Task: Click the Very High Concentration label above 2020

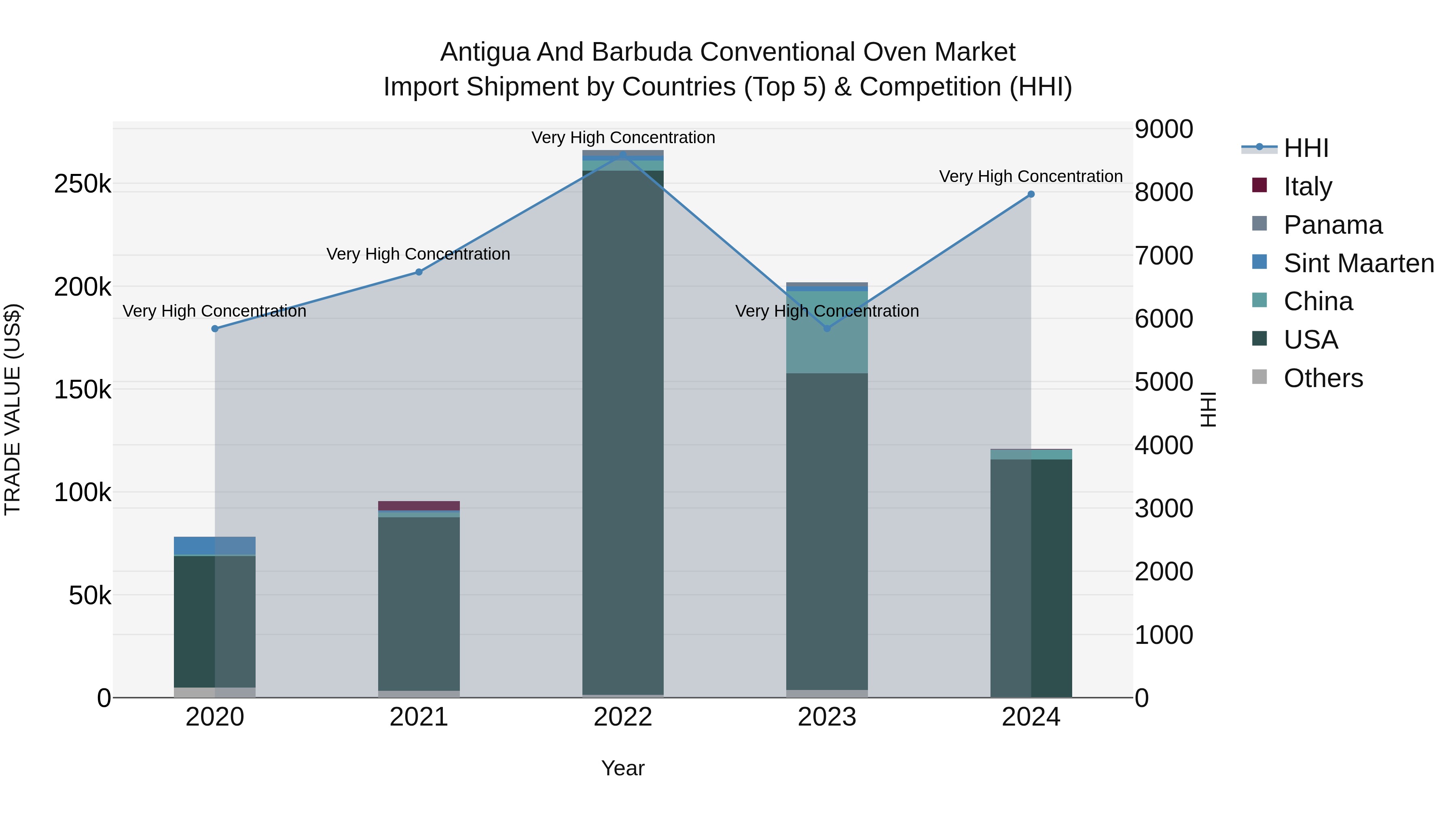Action: 215,311
